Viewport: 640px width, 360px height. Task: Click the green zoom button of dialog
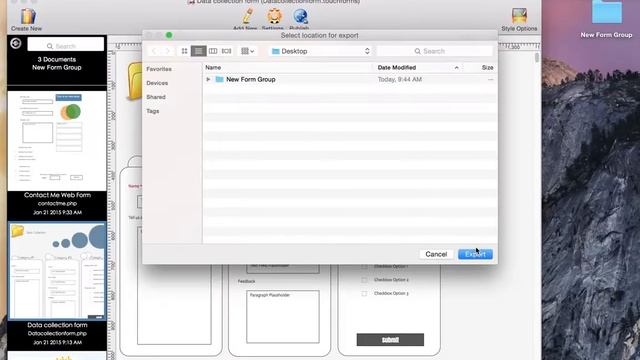pos(169,35)
